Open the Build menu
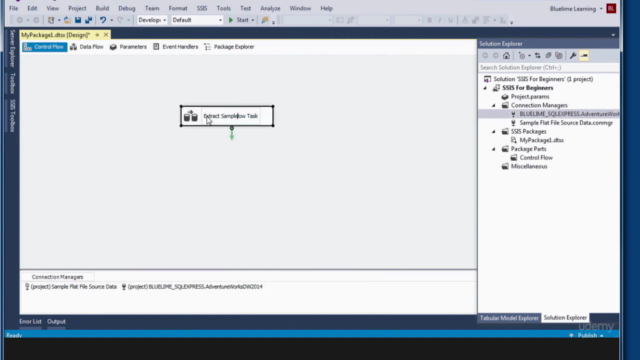Viewport: 640px width, 360px height. coord(102,8)
